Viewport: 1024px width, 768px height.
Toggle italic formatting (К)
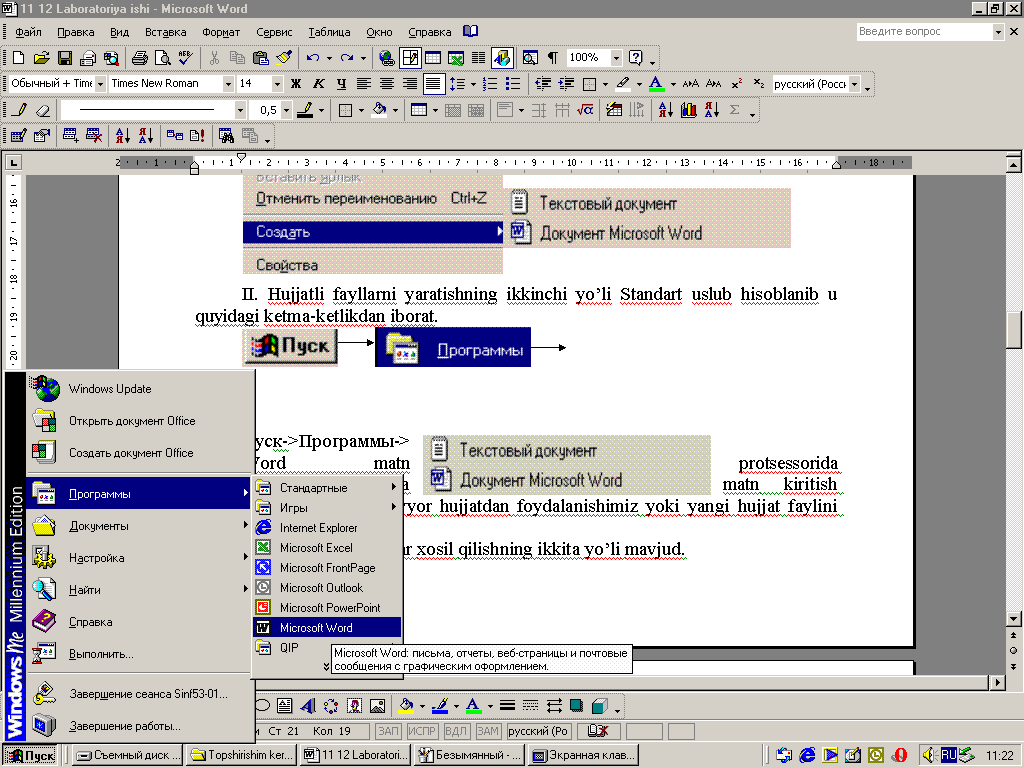(x=318, y=84)
